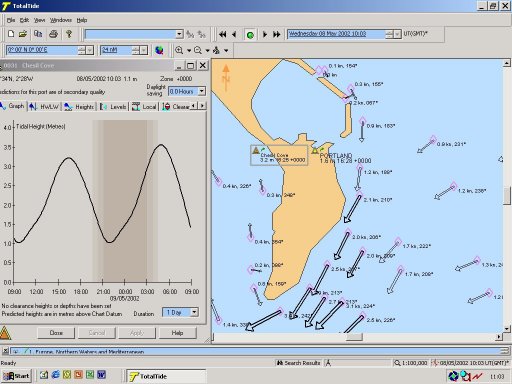
Task: Open the Heights tab
Action: [x=79, y=107]
